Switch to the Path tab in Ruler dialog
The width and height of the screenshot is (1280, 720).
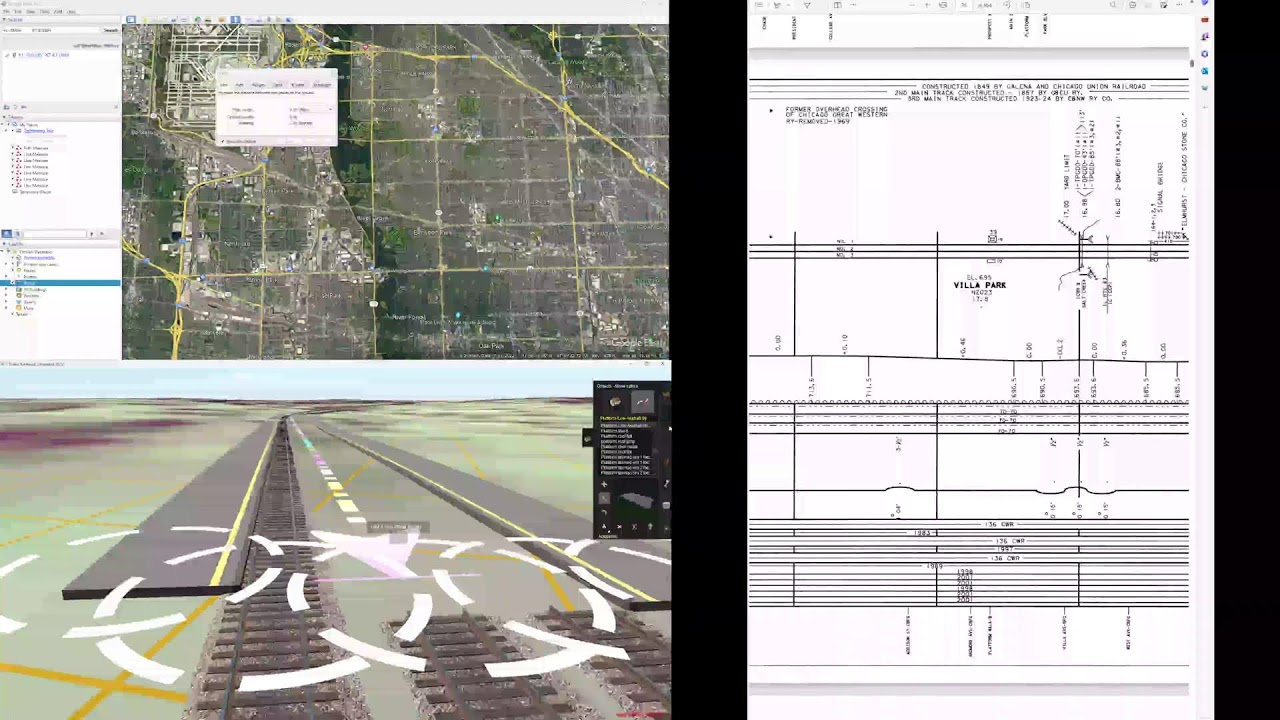coord(240,85)
